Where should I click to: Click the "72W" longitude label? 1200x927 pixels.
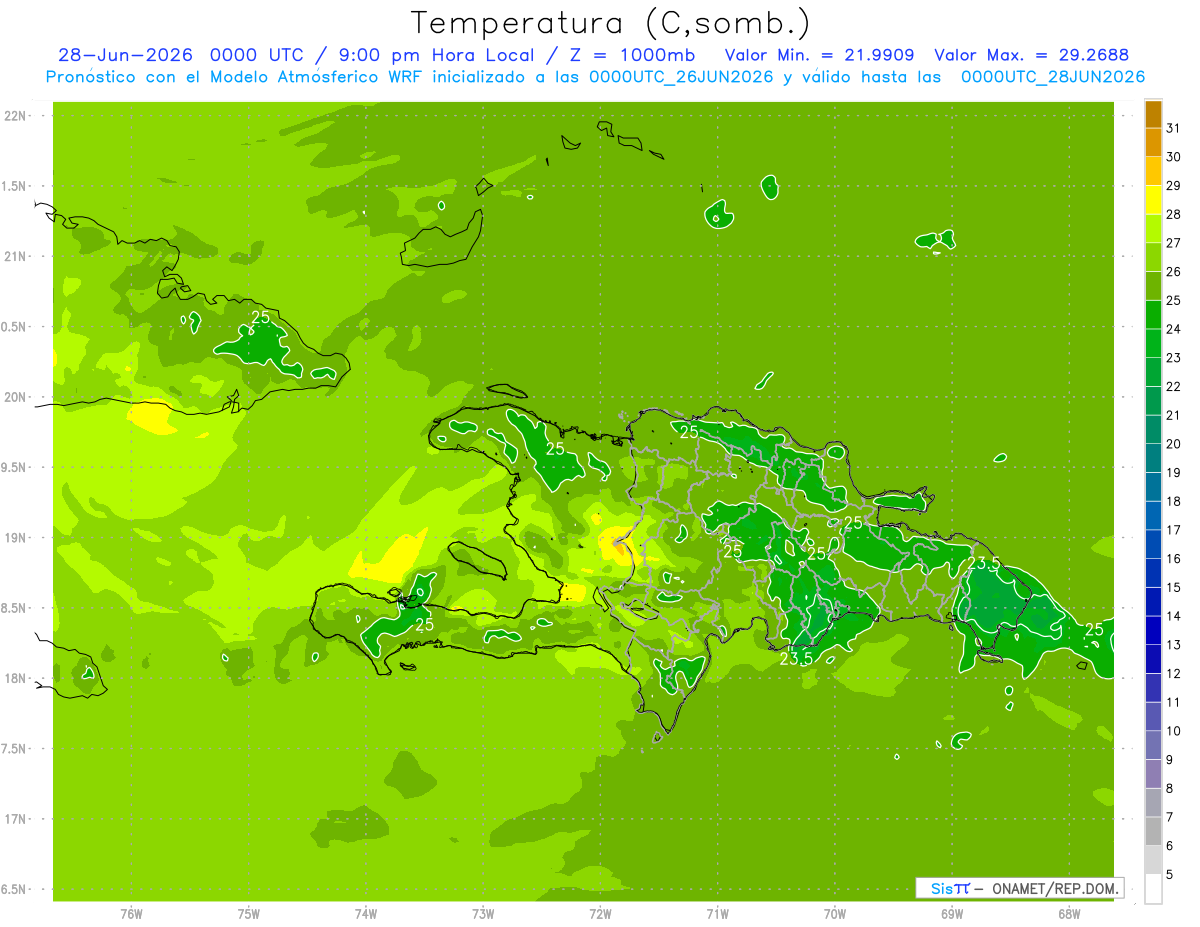600,913
